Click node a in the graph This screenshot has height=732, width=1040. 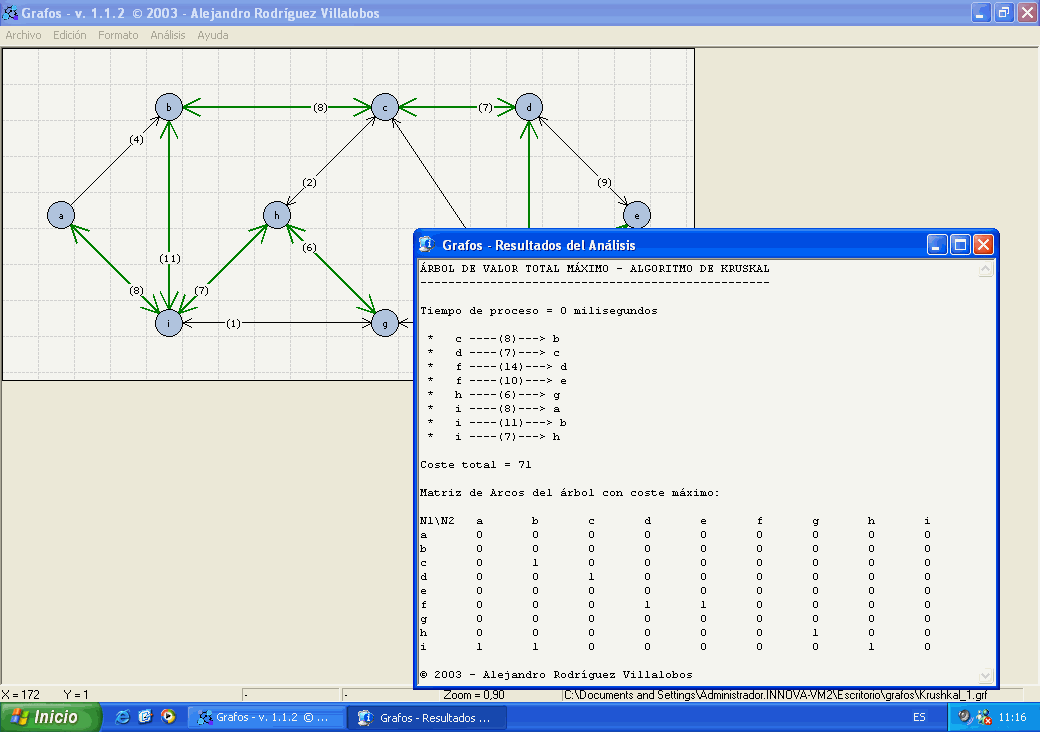[x=61, y=215]
